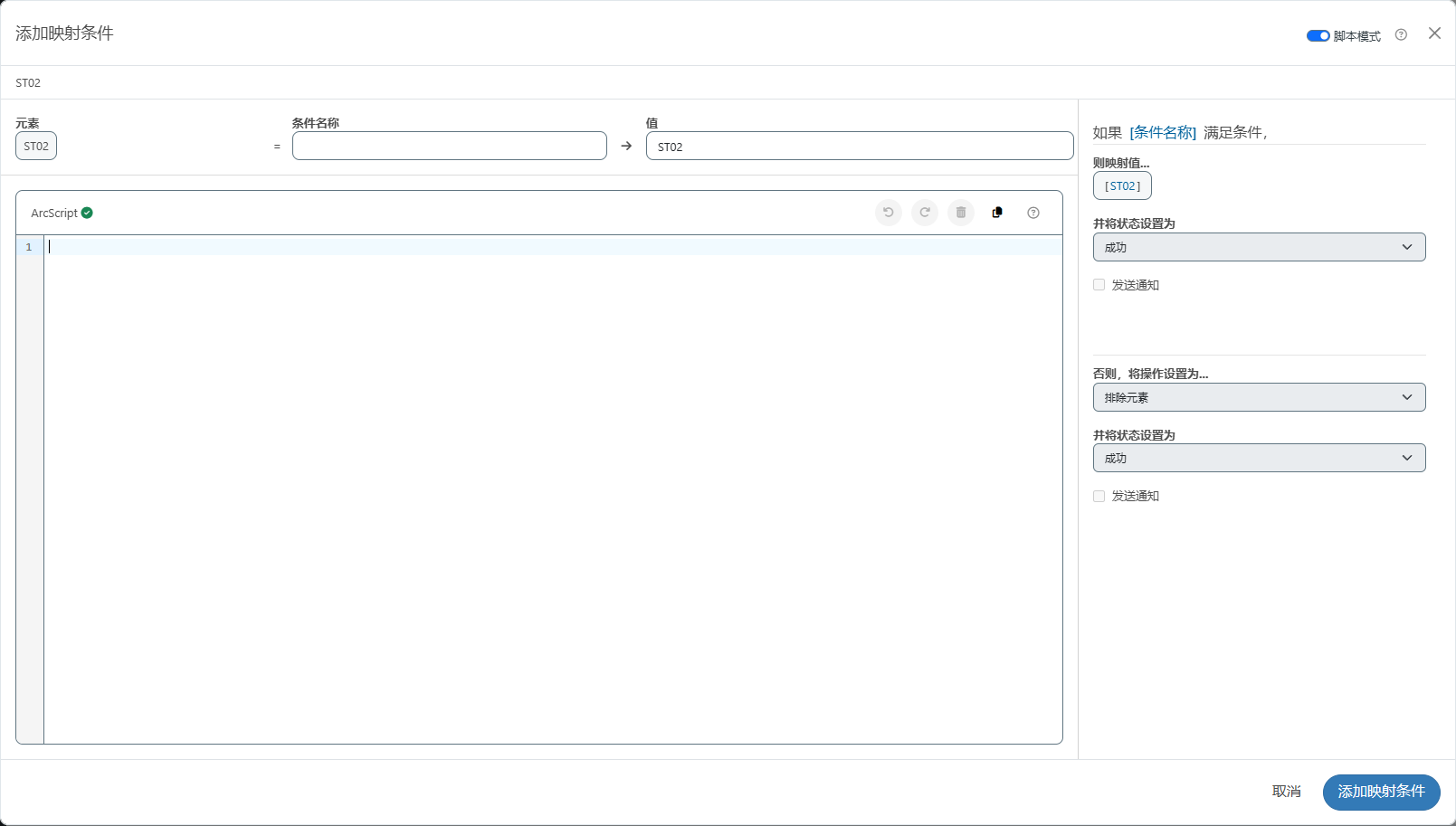Click the 添加映射条件 button

pyautogui.click(x=1381, y=792)
